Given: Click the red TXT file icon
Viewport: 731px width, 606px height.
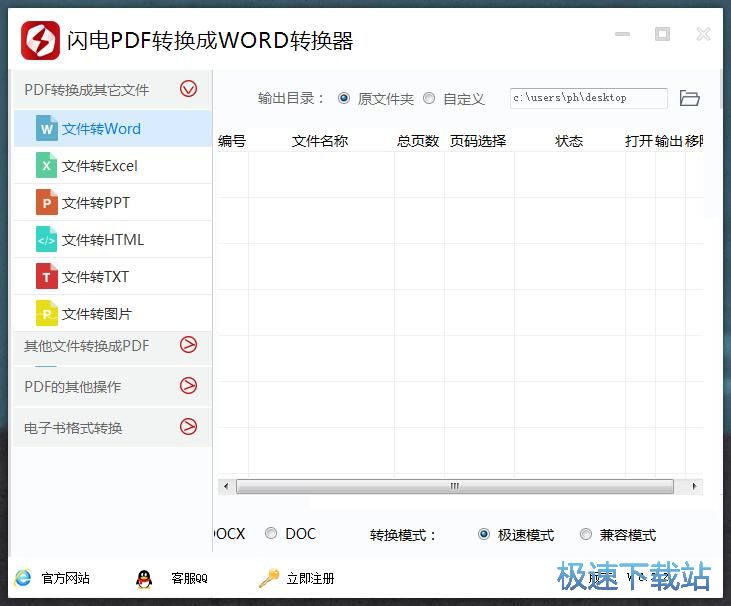Looking at the screenshot, I should click(x=47, y=276).
